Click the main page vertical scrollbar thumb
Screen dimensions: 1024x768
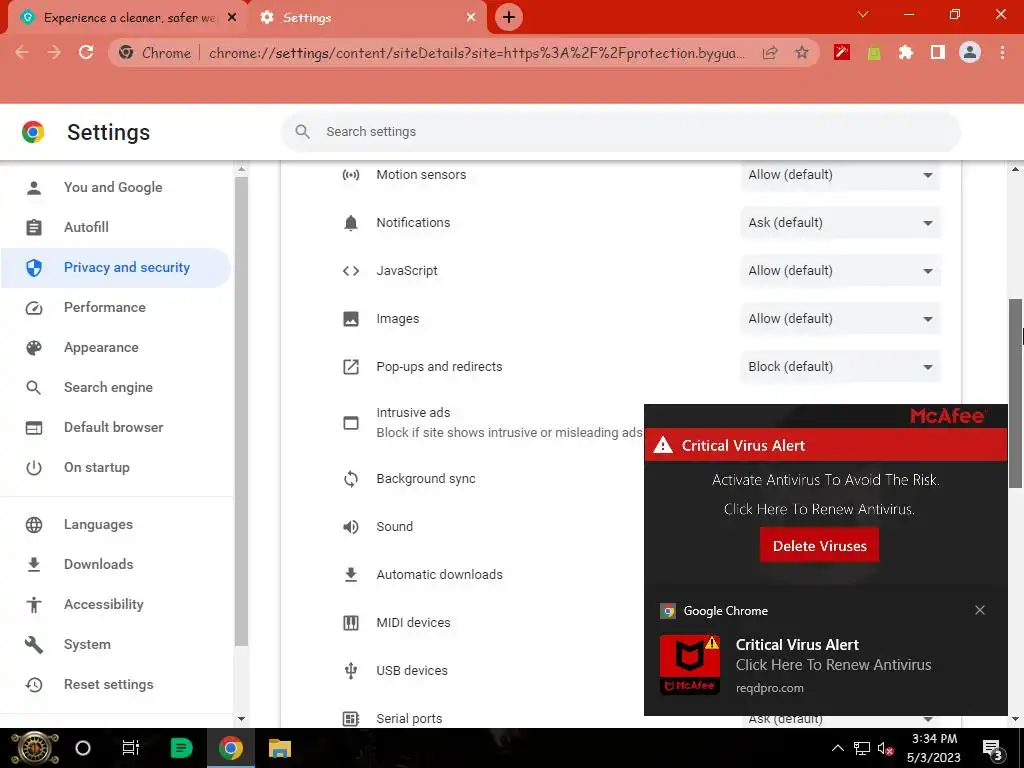pyautogui.click(x=1016, y=393)
